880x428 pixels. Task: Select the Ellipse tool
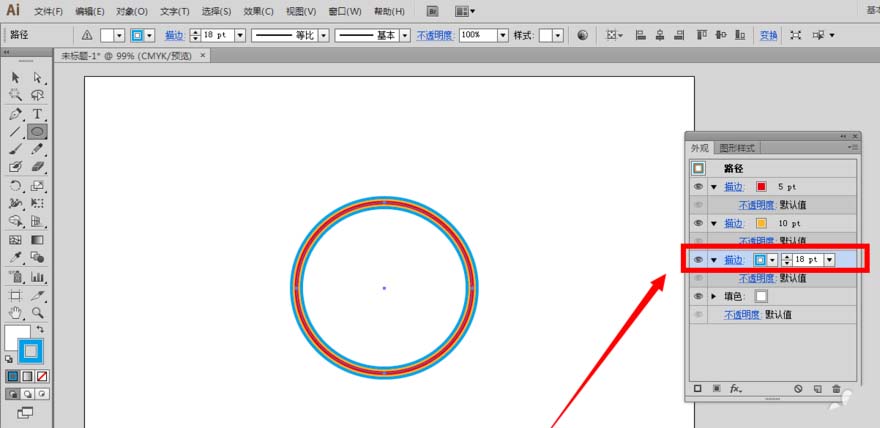(x=38, y=132)
